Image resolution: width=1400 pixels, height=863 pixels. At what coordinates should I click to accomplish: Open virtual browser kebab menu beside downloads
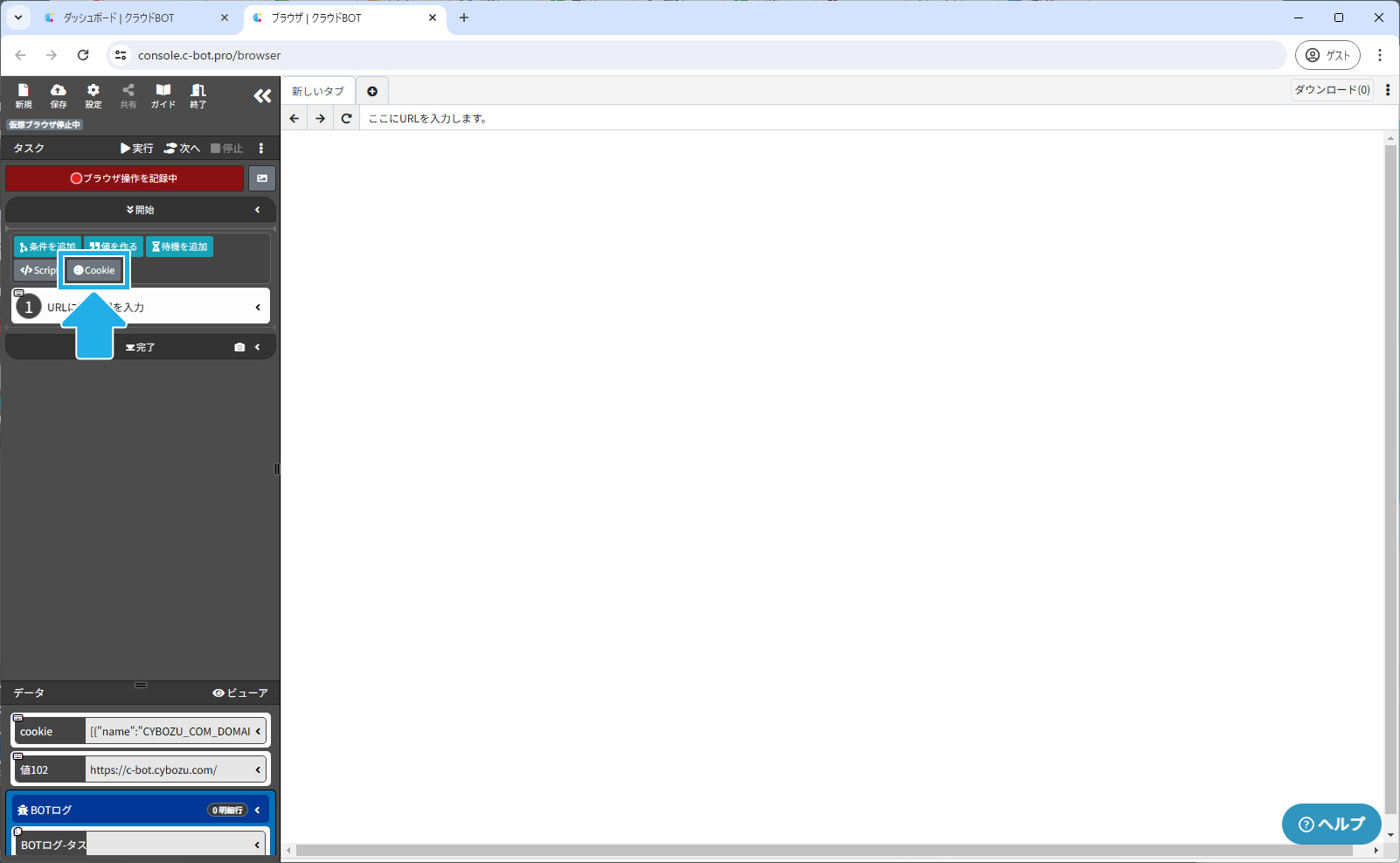point(1388,90)
